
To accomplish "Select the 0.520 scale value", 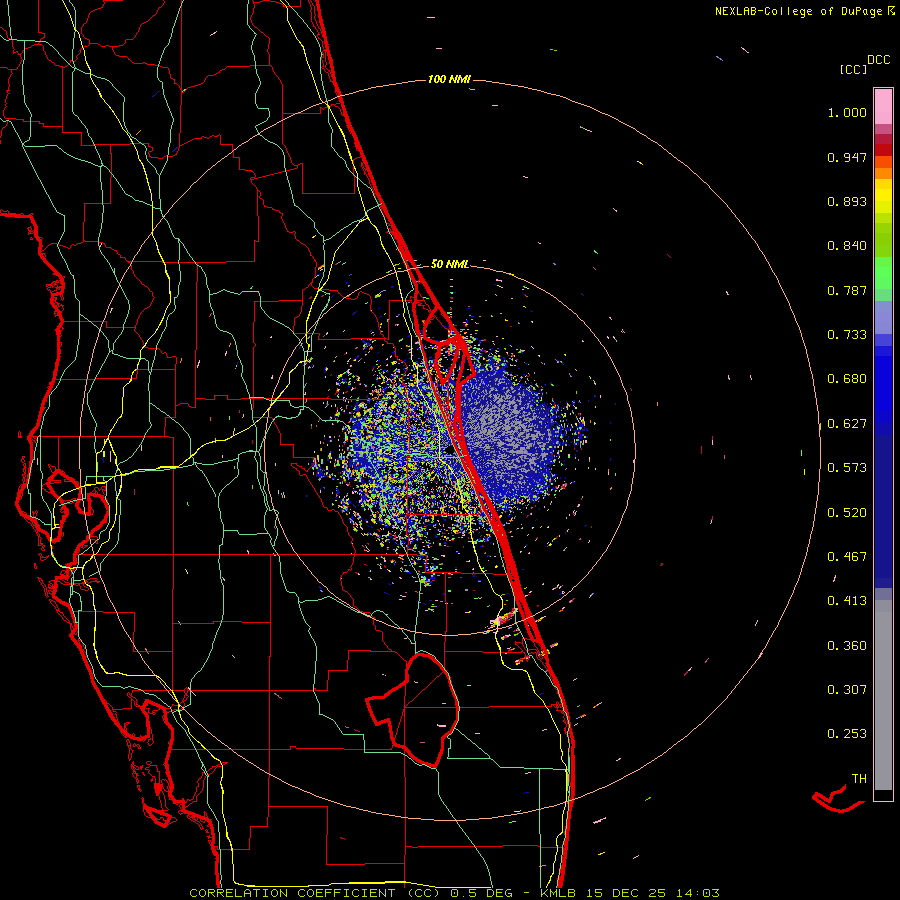I will (x=847, y=513).
